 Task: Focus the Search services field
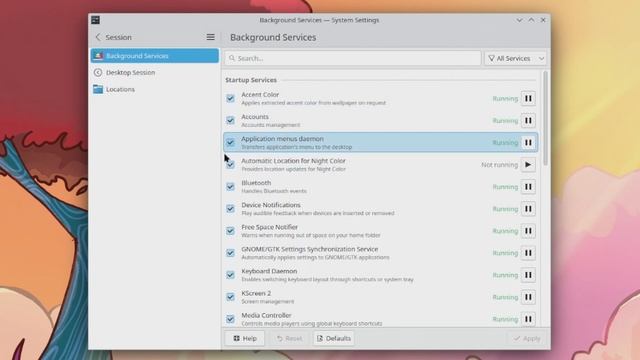(x=353, y=58)
